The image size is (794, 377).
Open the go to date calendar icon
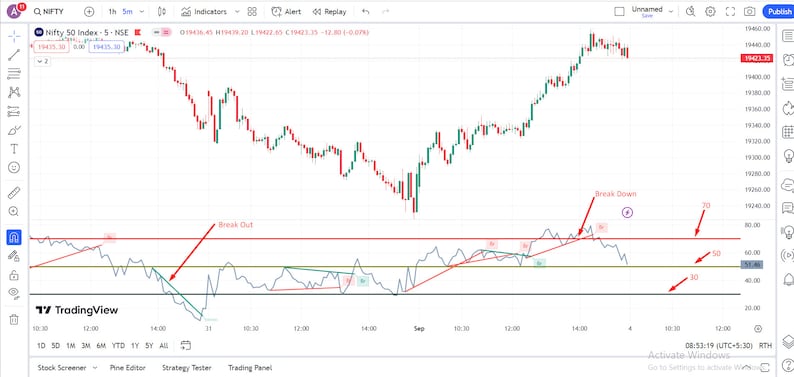pos(185,346)
